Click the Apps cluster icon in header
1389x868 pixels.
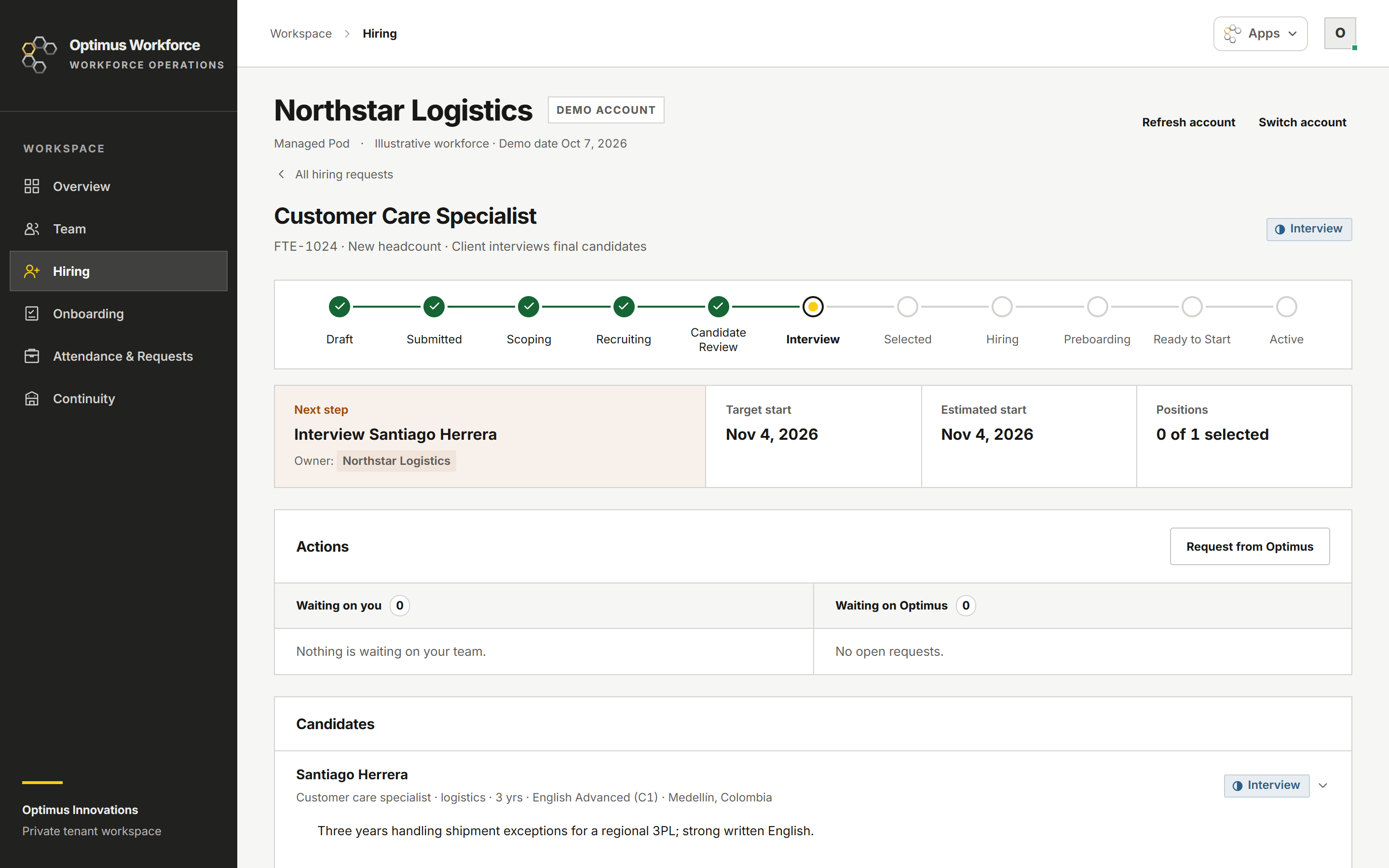pyautogui.click(x=1232, y=33)
